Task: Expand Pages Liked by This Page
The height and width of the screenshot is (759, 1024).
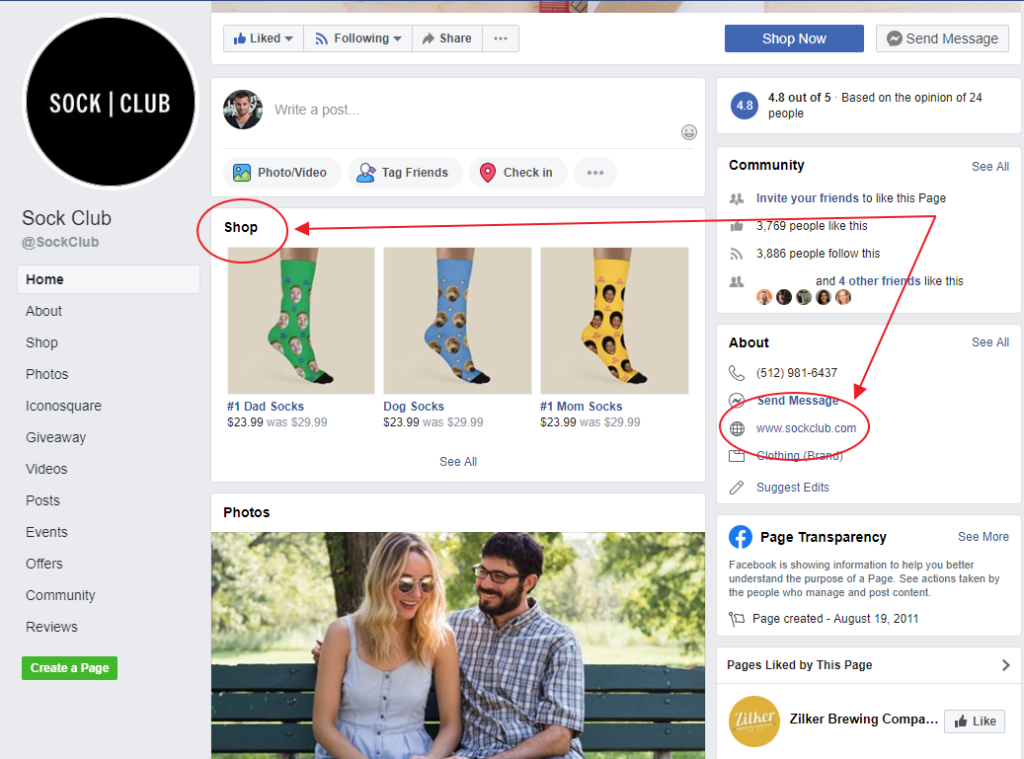Action: tap(1007, 665)
